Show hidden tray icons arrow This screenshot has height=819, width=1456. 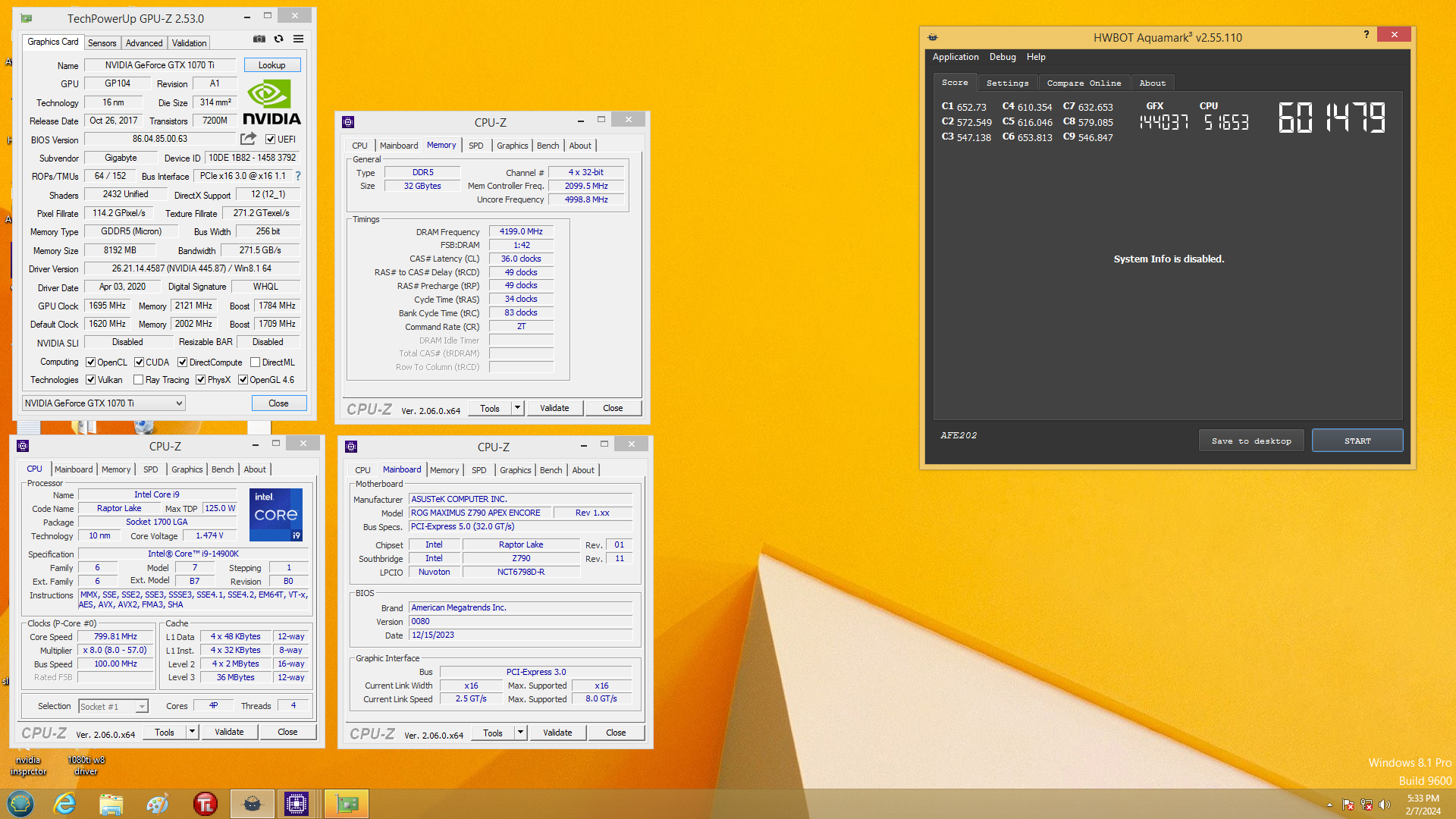(1329, 805)
